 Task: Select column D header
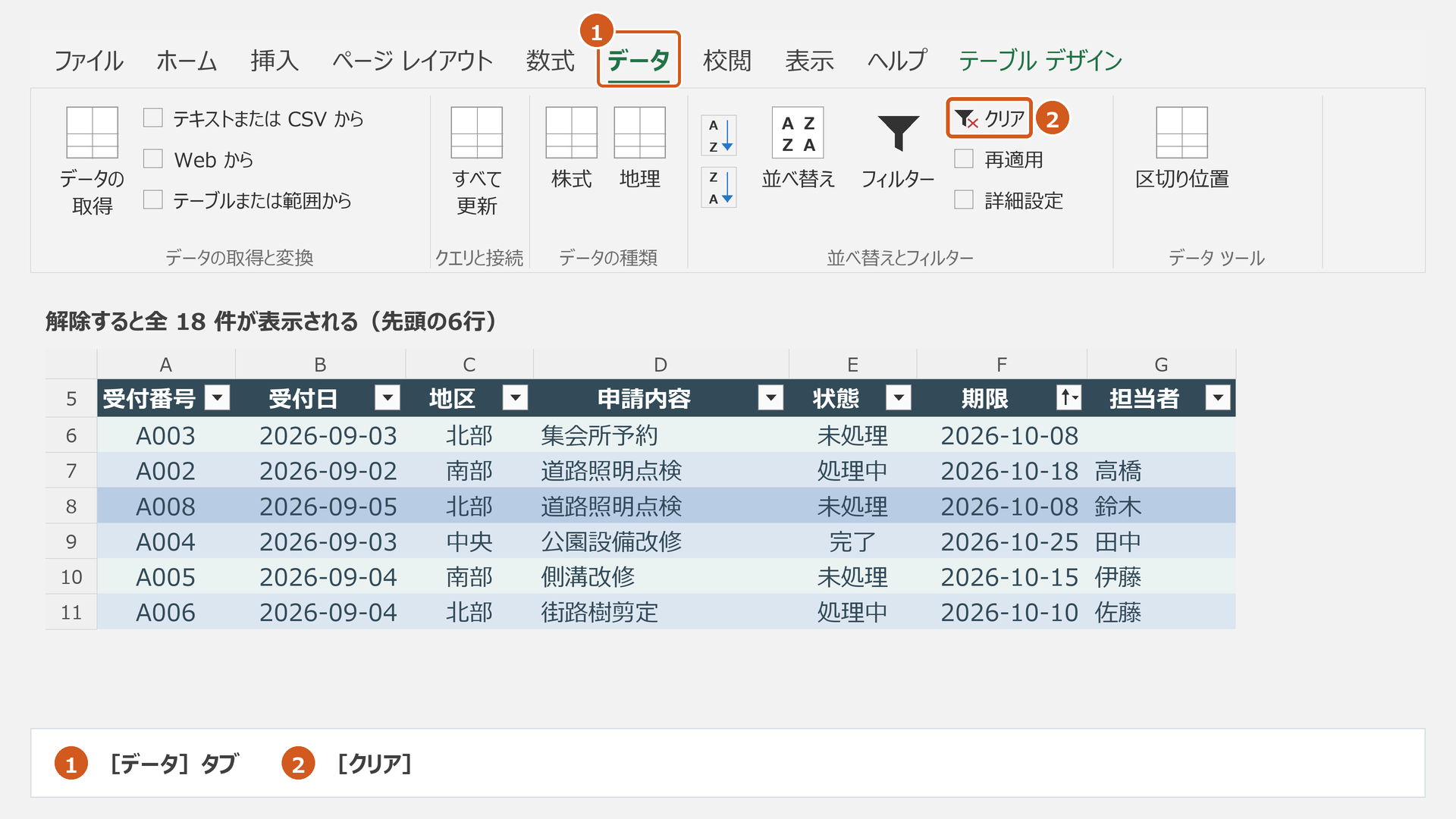(x=661, y=365)
